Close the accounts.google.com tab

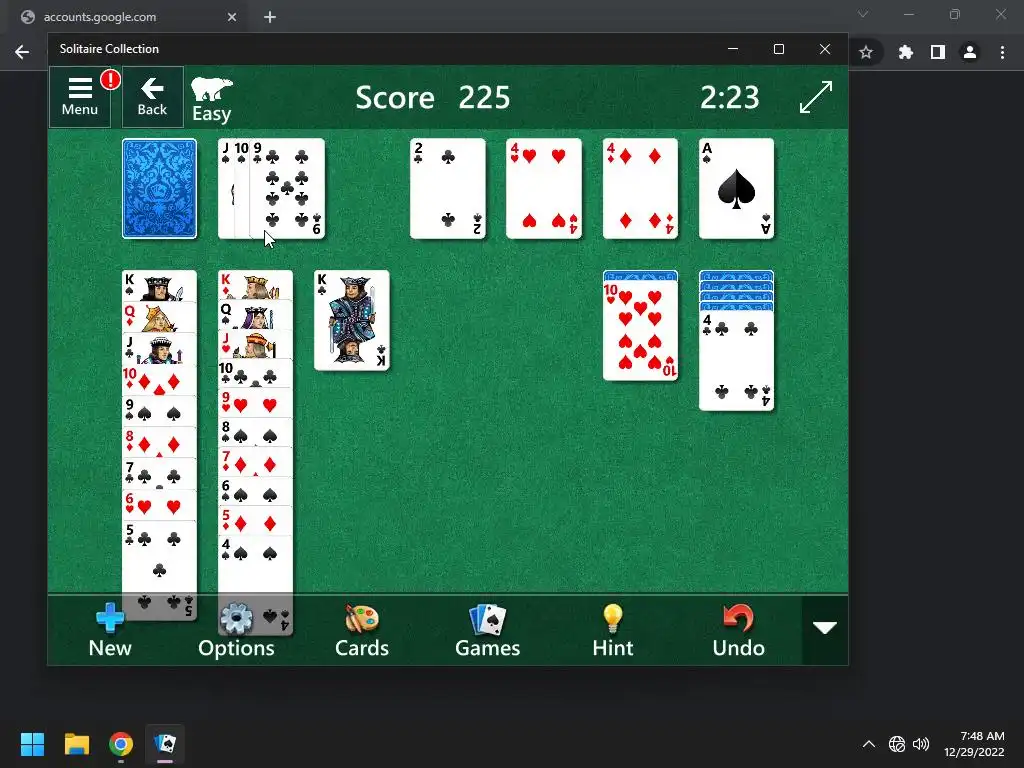[232, 17]
